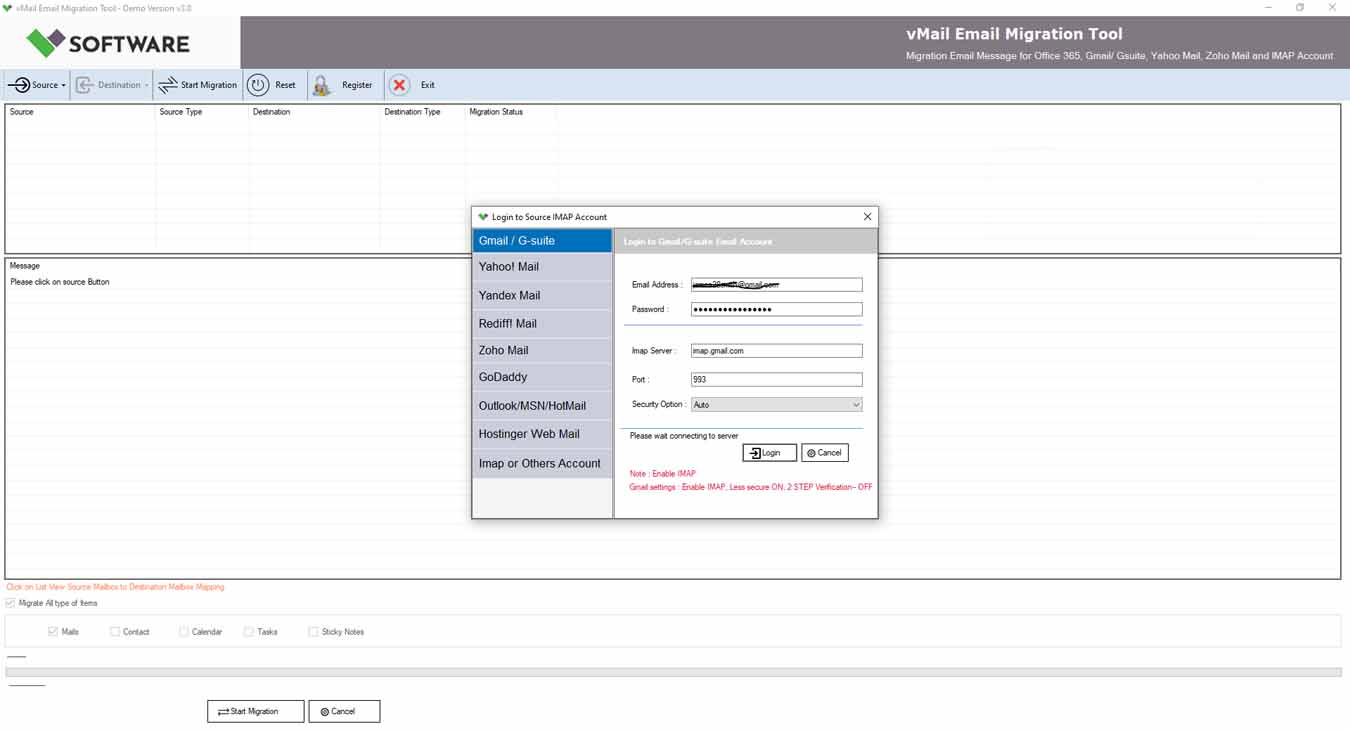Click the red Exit icon
Viewport: 1350px width, 731px height.
click(x=399, y=85)
